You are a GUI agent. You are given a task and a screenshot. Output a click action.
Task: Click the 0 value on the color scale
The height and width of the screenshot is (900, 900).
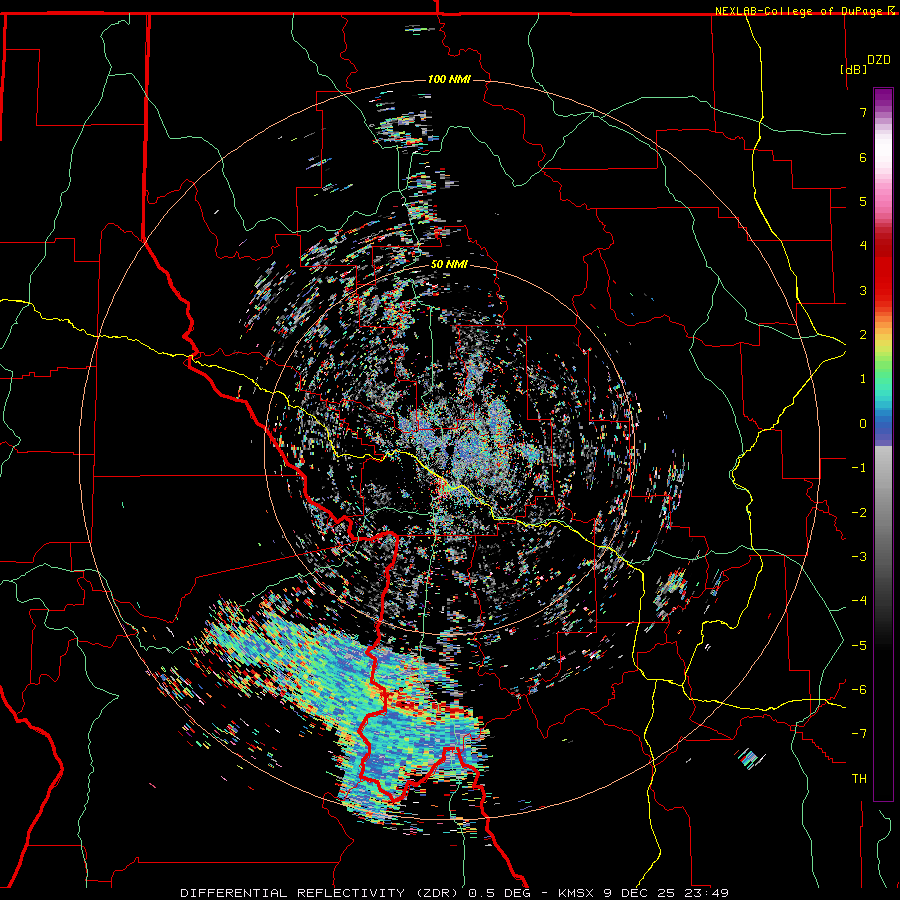pos(863,424)
